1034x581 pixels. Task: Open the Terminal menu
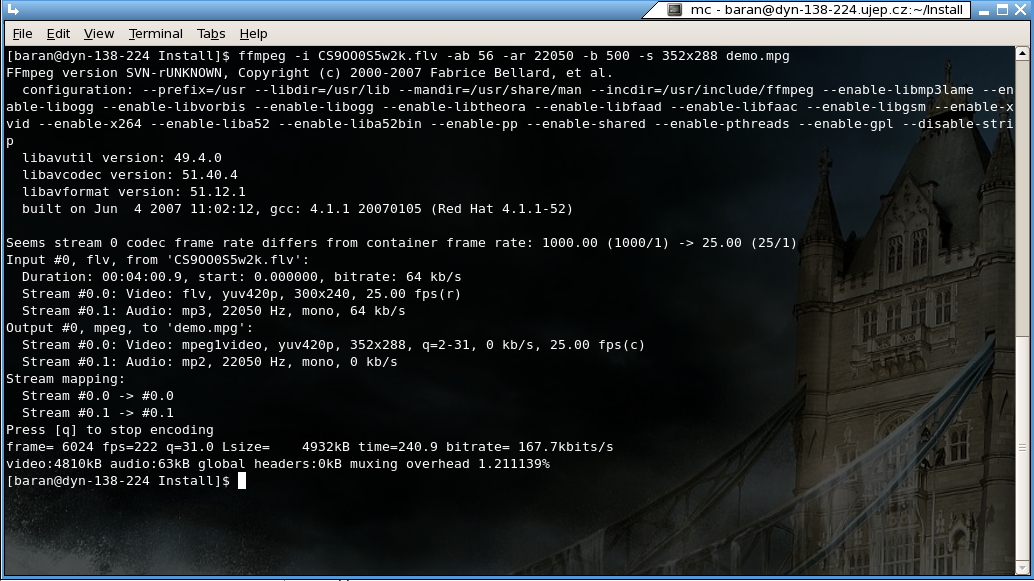(x=156, y=34)
